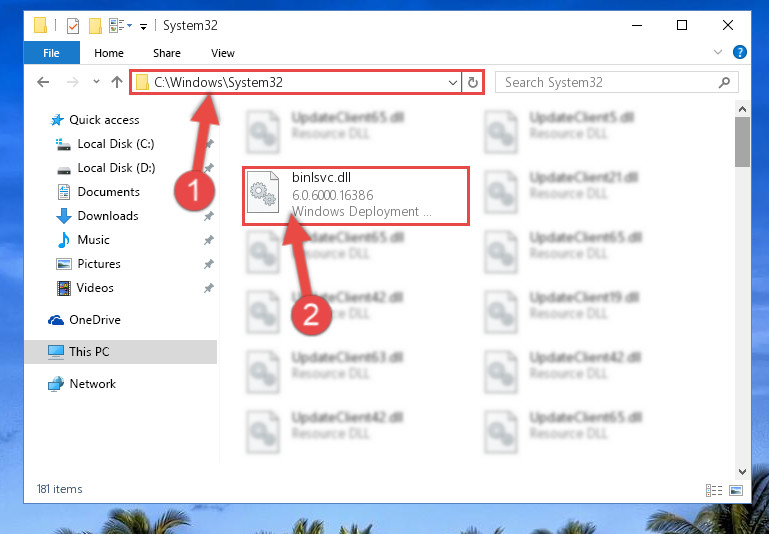Viewport: 769px width, 534px height.
Task: Open the File ribbon tab
Action: click(51, 53)
